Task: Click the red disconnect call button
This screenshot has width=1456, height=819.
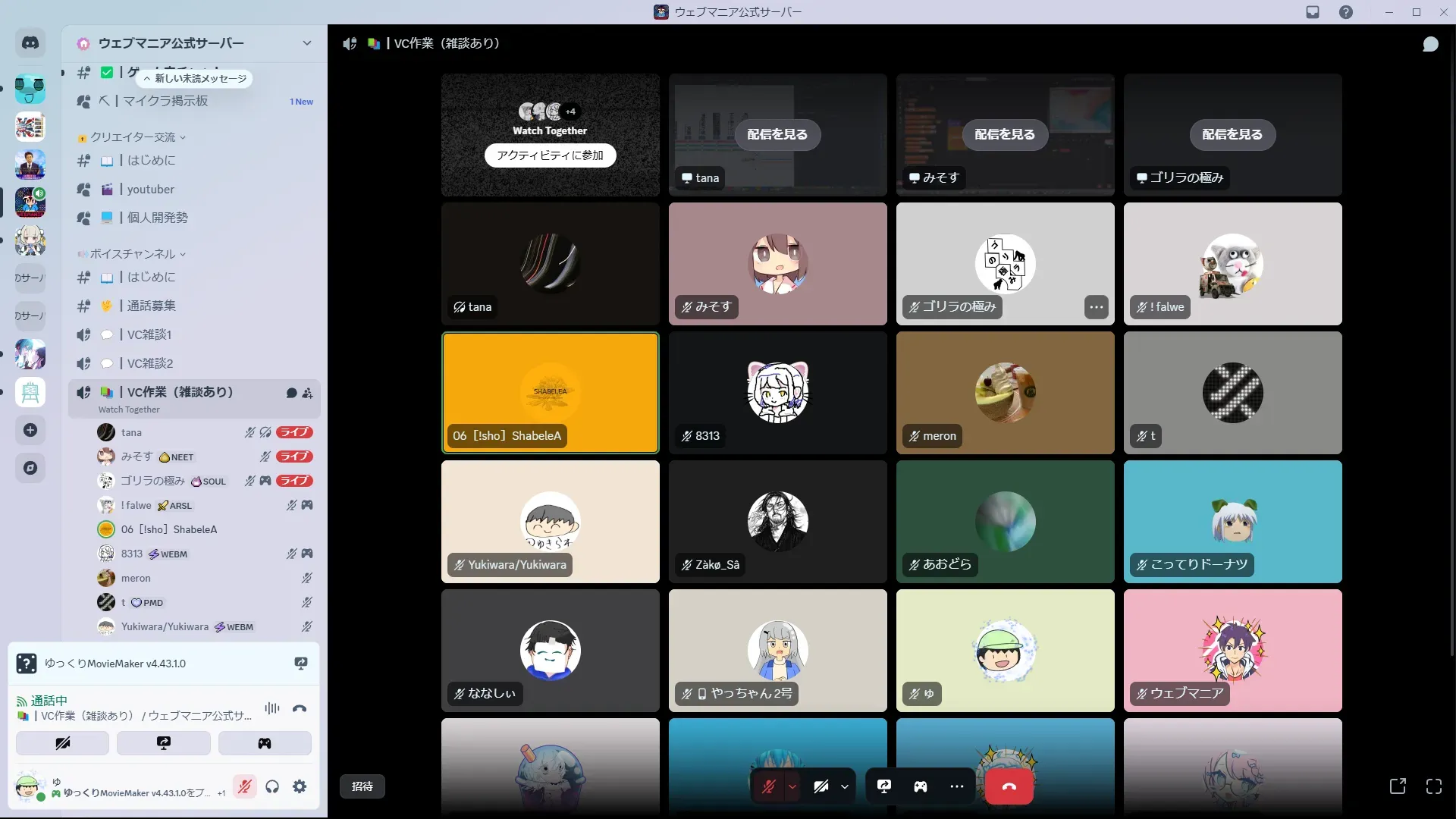Action: 1009,786
